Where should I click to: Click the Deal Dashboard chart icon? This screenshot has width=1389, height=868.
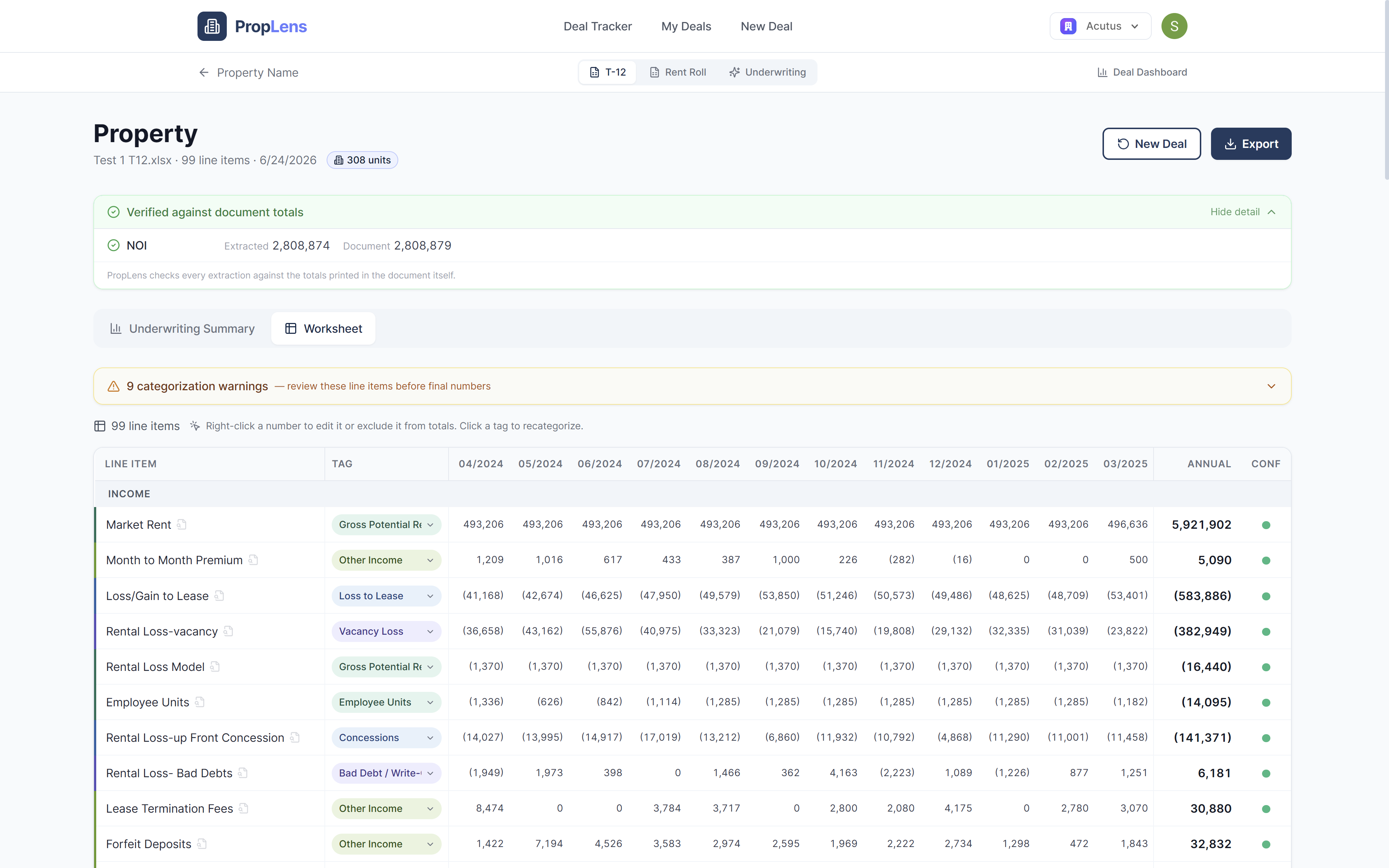pyautogui.click(x=1102, y=72)
